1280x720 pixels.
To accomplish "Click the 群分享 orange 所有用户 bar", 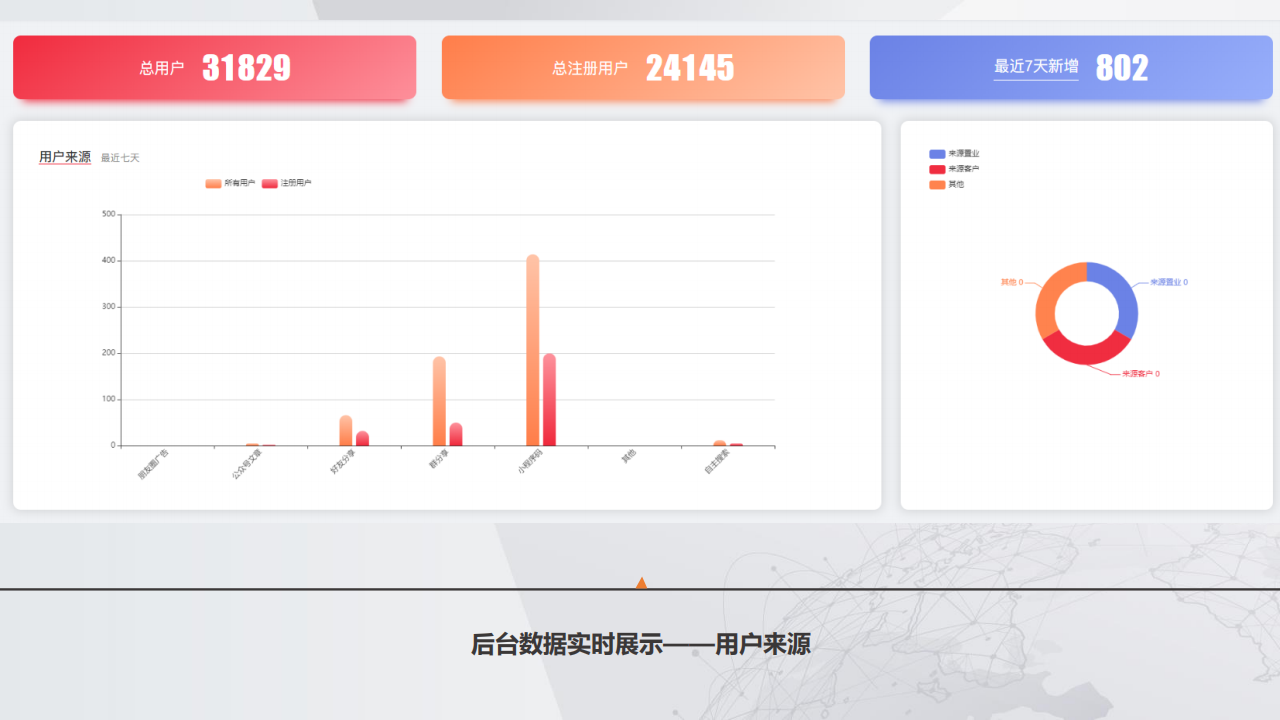I will coord(439,401).
